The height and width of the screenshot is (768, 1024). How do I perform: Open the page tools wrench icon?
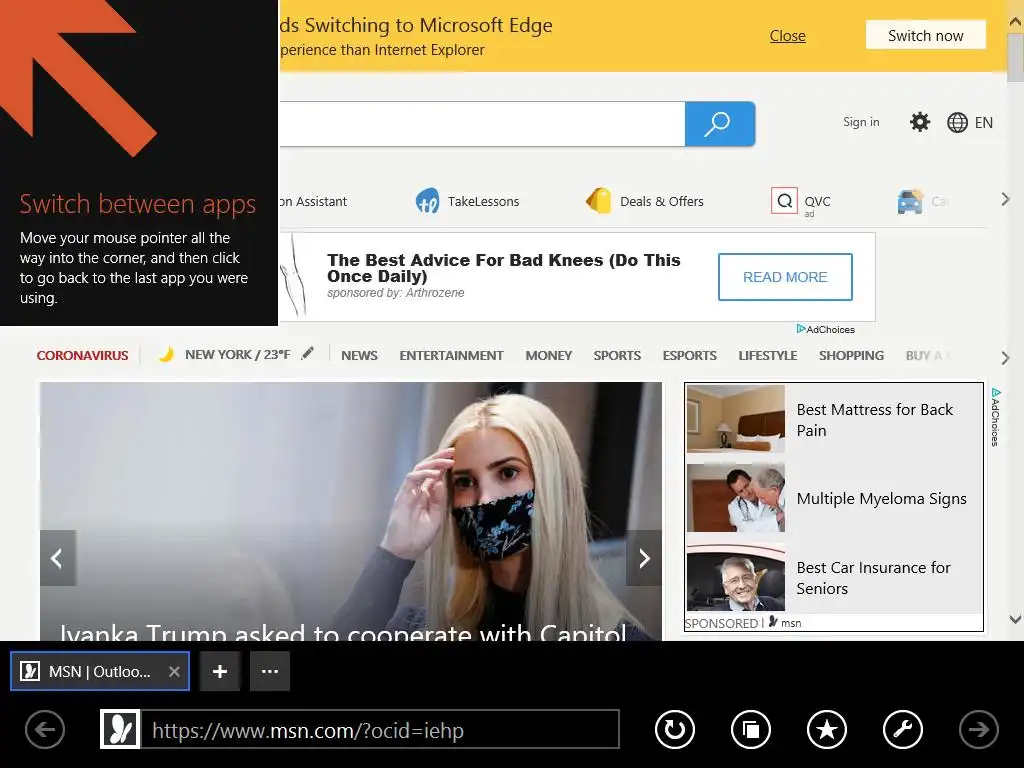coord(903,729)
